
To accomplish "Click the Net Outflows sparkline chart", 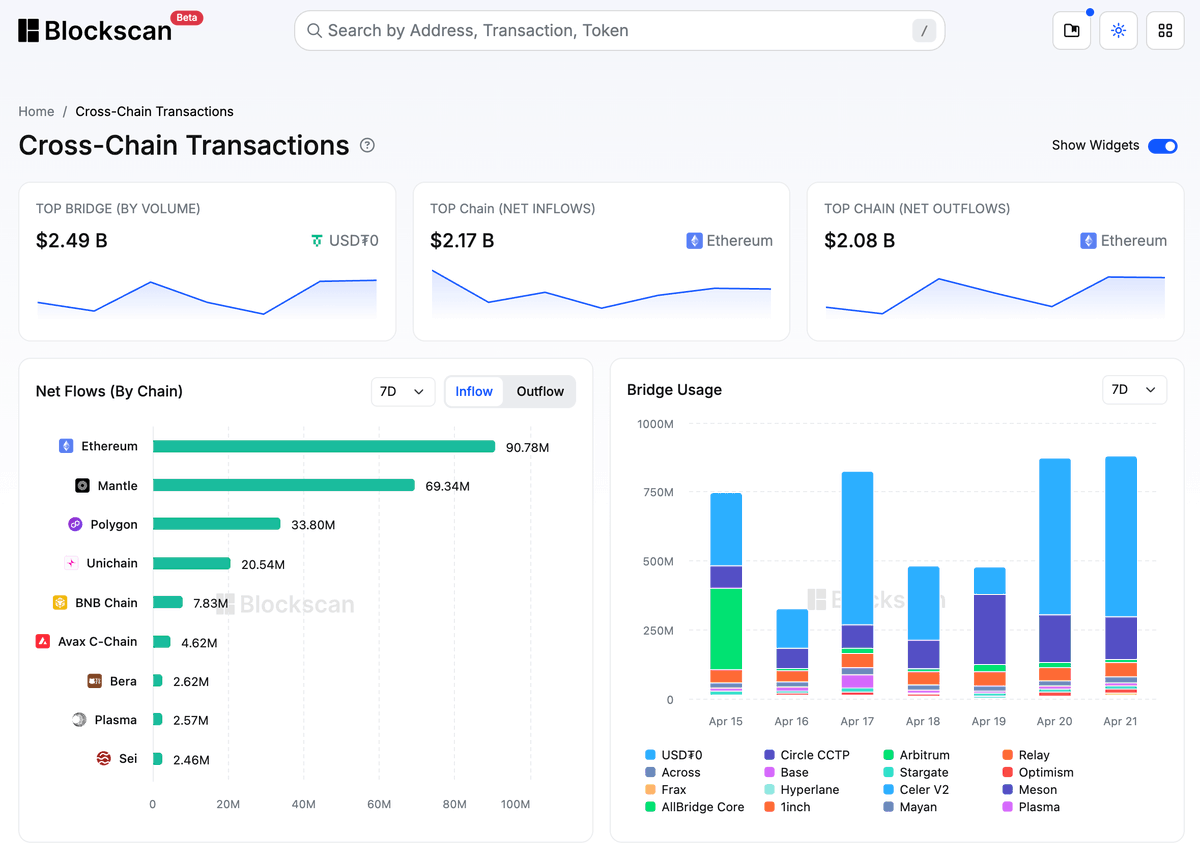I will coord(995,296).
